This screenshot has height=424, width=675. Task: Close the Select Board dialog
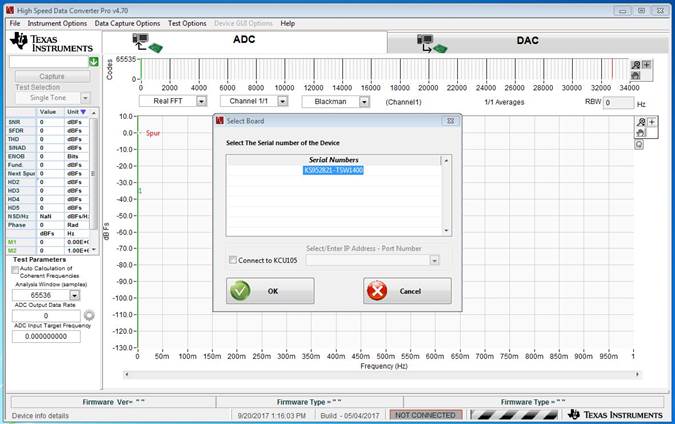(x=450, y=121)
